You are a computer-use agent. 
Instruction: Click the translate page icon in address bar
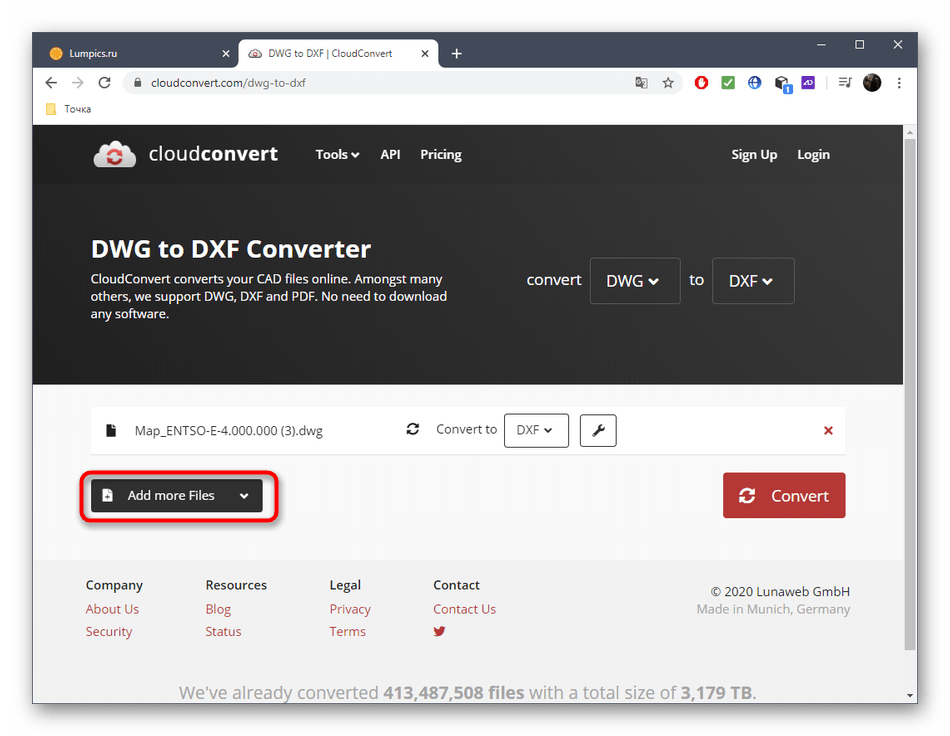click(641, 83)
